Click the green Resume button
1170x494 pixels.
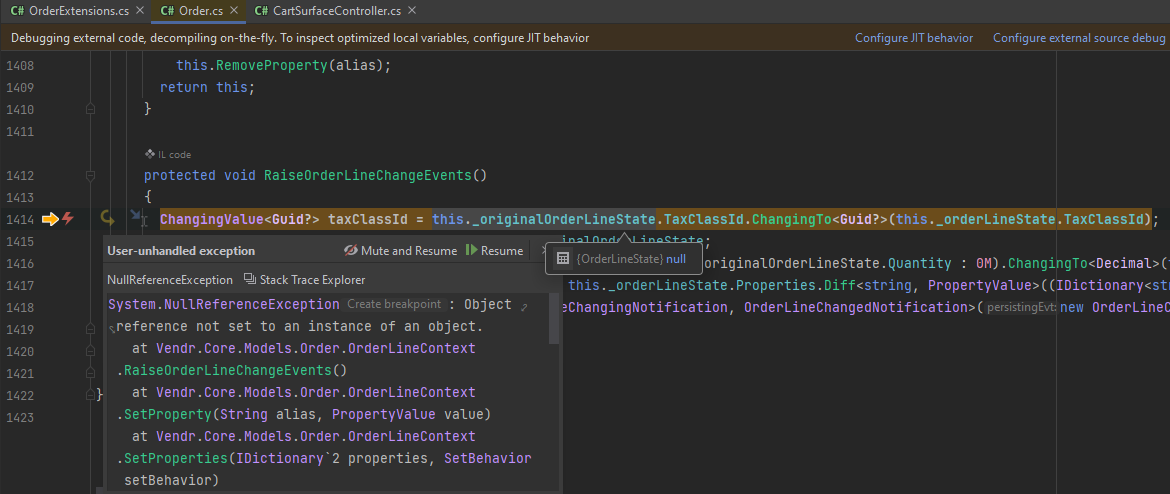coord(494,251)
